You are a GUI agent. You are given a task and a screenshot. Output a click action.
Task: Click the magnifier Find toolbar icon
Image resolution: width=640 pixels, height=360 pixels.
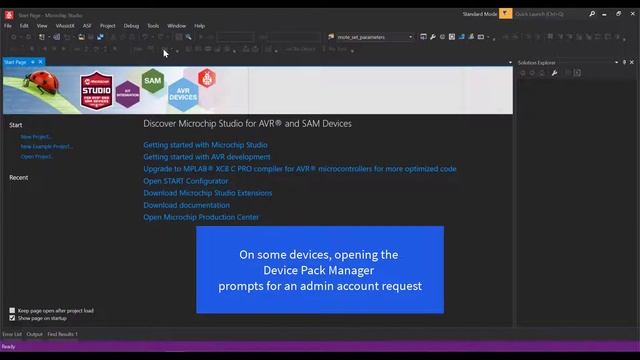(188, 37)
